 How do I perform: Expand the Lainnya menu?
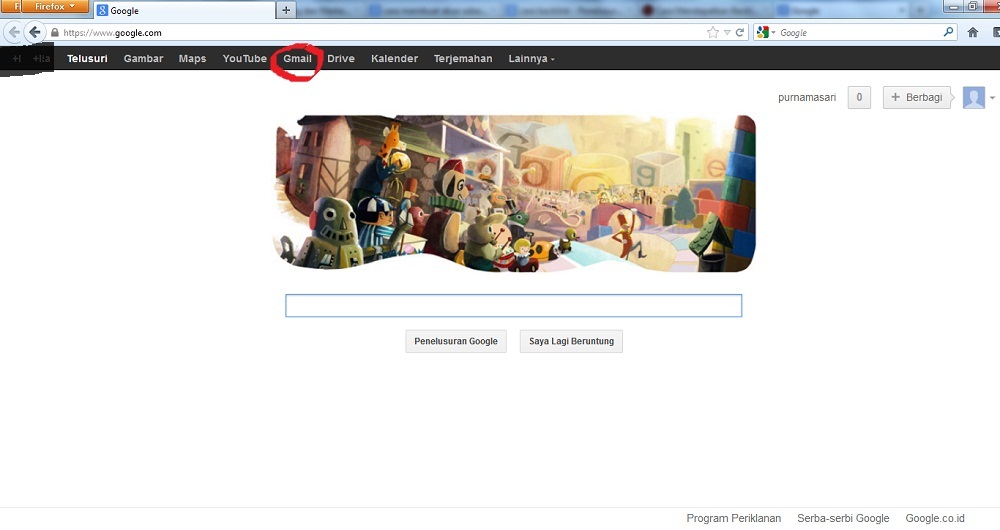531,59
